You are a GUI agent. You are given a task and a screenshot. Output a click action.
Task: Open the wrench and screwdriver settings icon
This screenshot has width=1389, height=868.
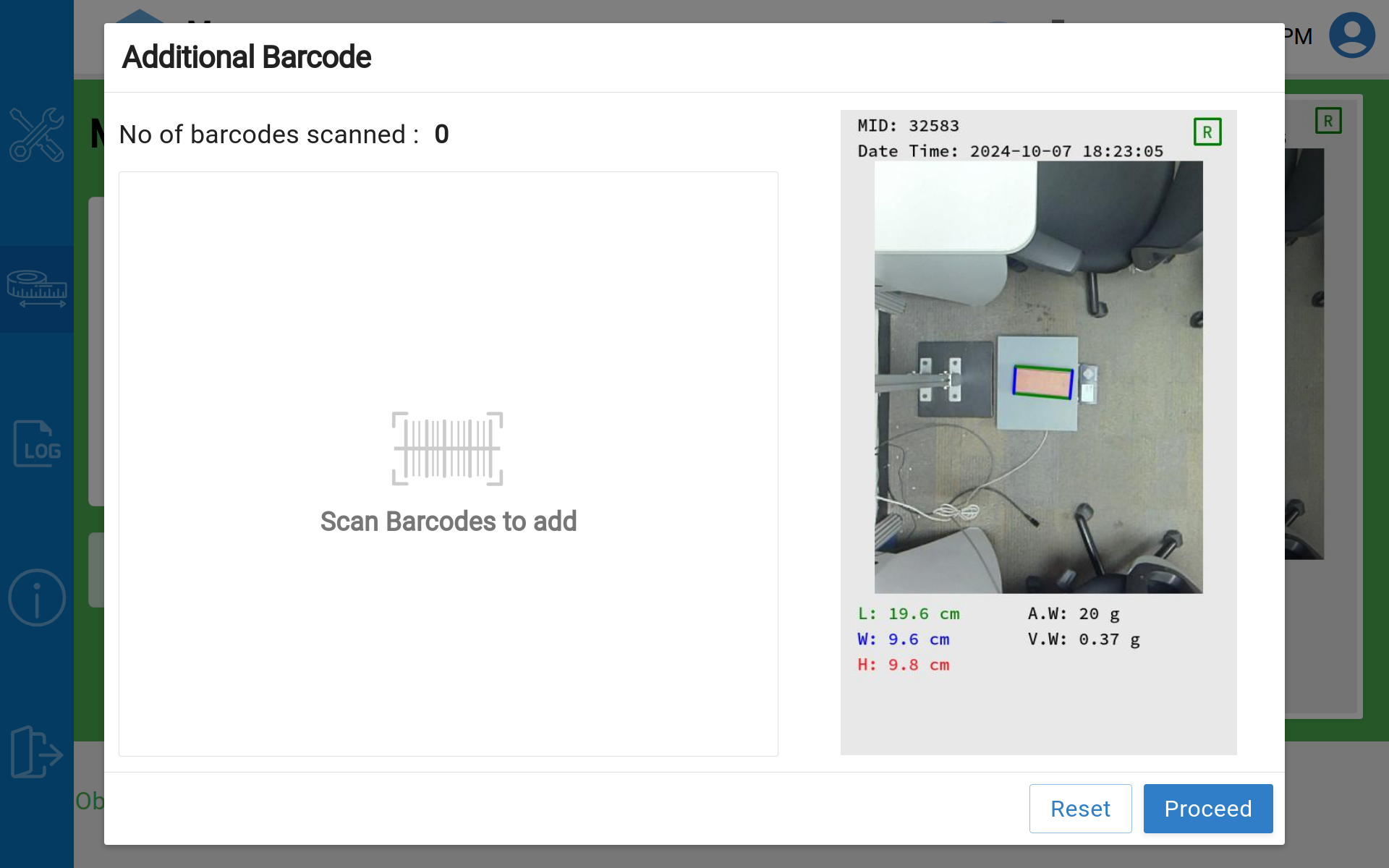point(37,135)
